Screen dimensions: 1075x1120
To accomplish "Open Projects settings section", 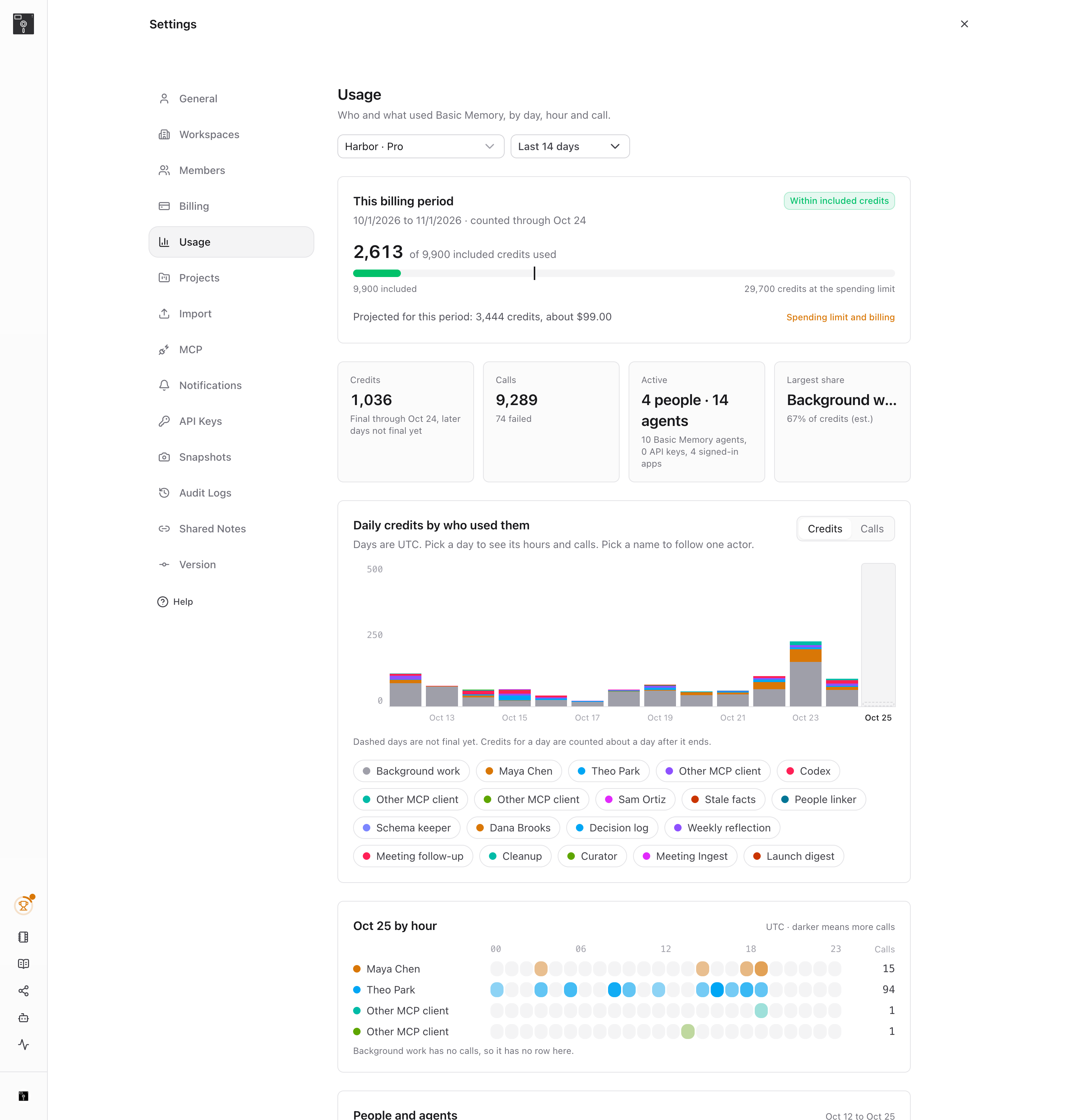I will point(231,278).
